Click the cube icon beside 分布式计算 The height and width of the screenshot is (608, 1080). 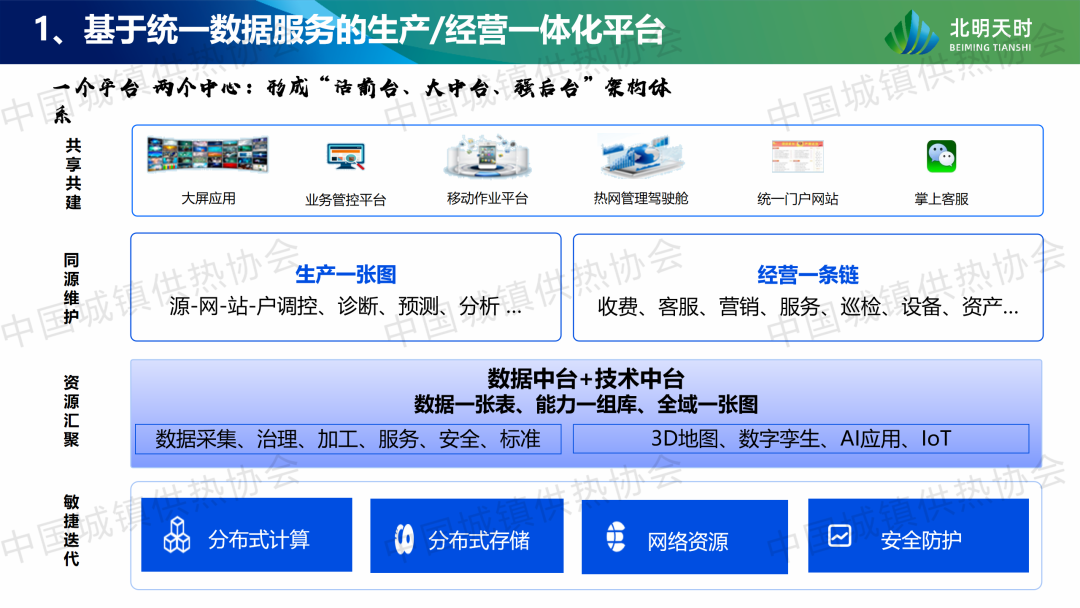[177, 536]
